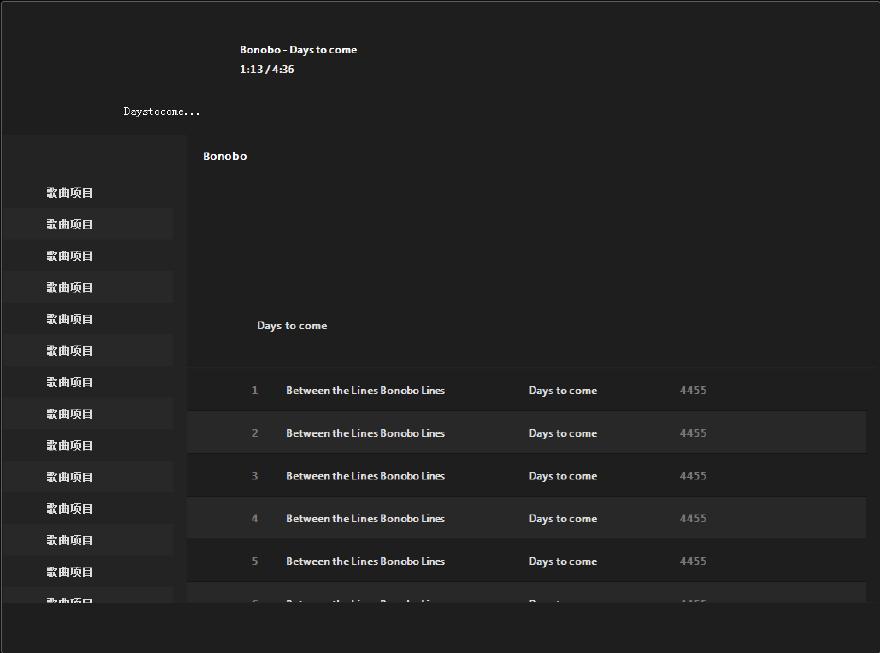Select track number 1 in the list
The width and height of the screenshot is (880, 653).
(255, 390)
